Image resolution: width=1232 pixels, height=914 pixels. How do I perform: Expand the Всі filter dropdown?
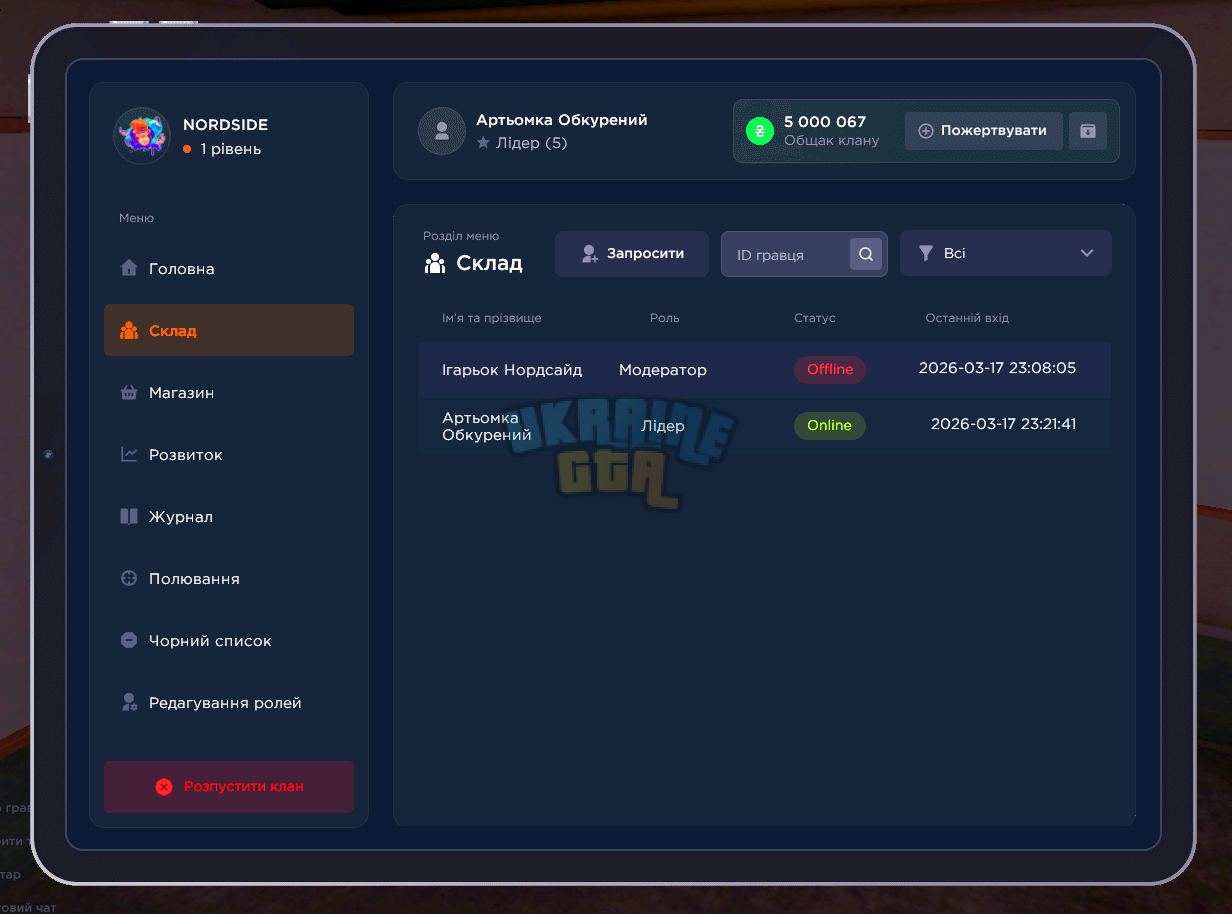point(1006,253)
